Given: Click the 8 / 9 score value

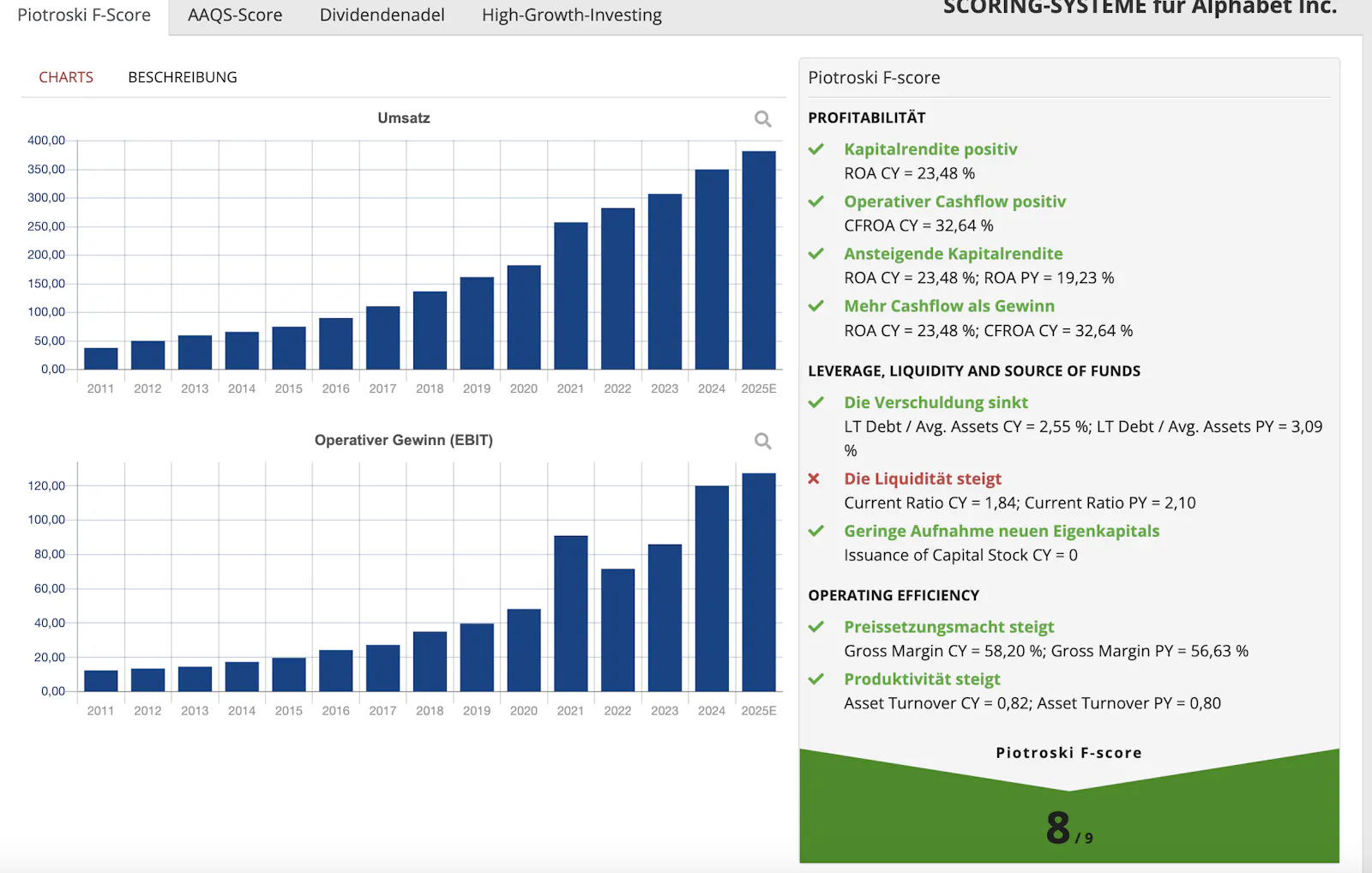Looking at the screenshot, I should [x=1069, y=828].
